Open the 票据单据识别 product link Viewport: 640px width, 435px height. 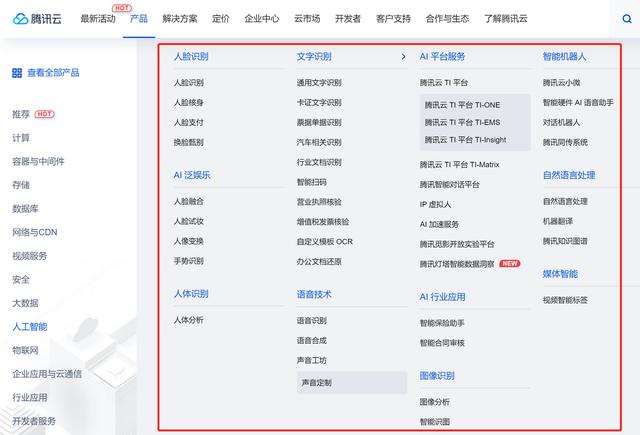(319, 122)
